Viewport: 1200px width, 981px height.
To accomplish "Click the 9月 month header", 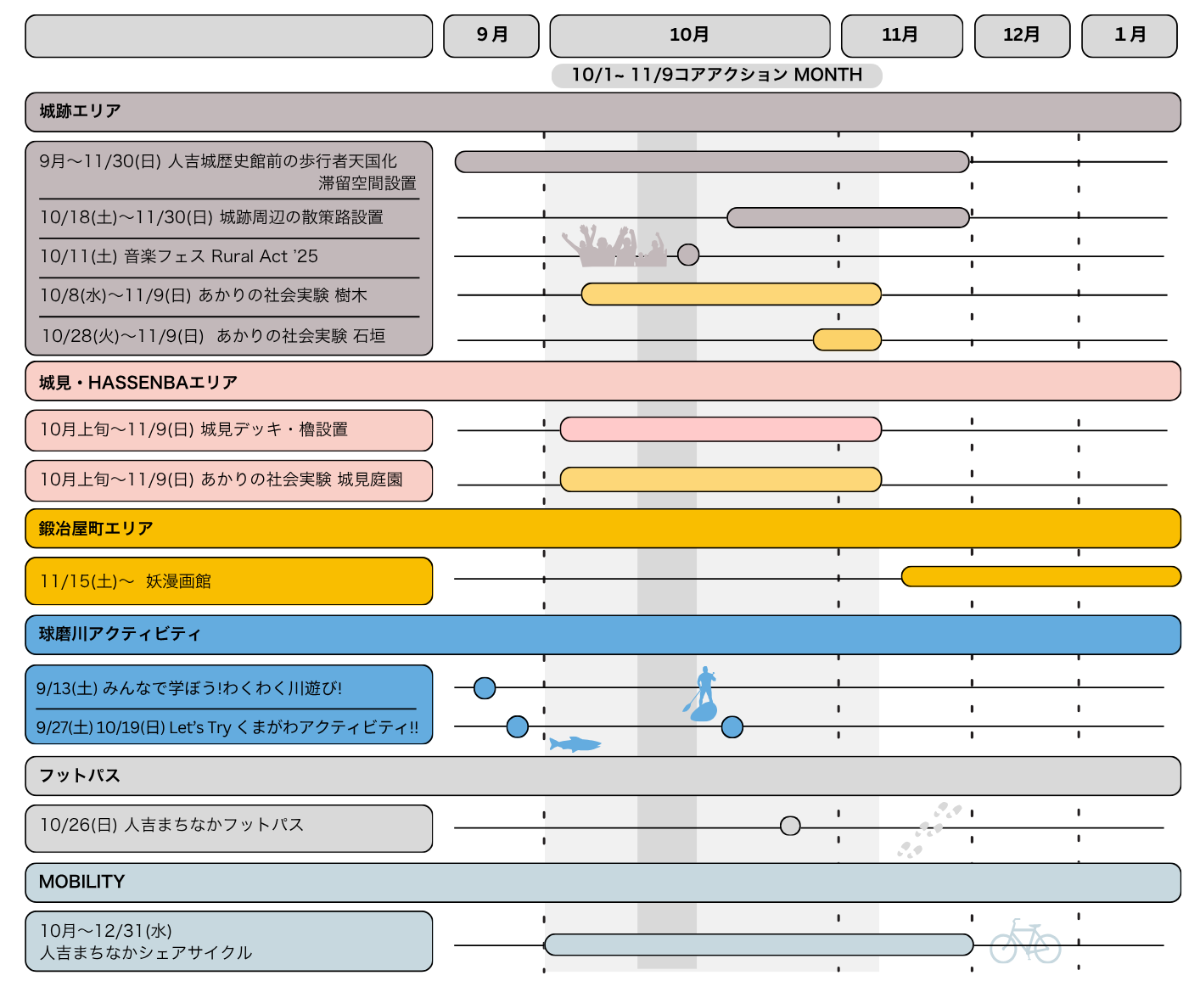I will click(x=492, y=36).
